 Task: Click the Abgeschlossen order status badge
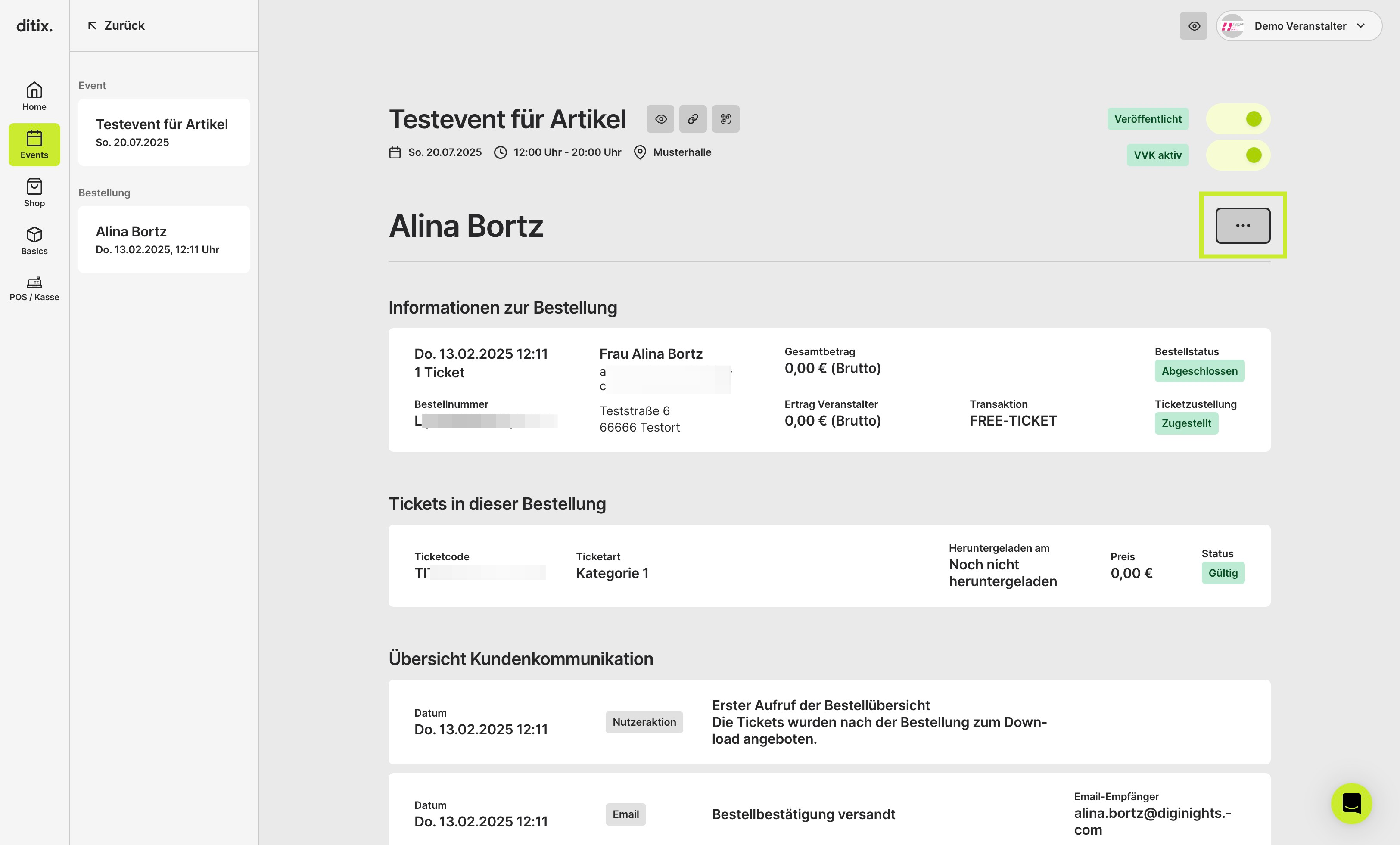[1199, 371]
